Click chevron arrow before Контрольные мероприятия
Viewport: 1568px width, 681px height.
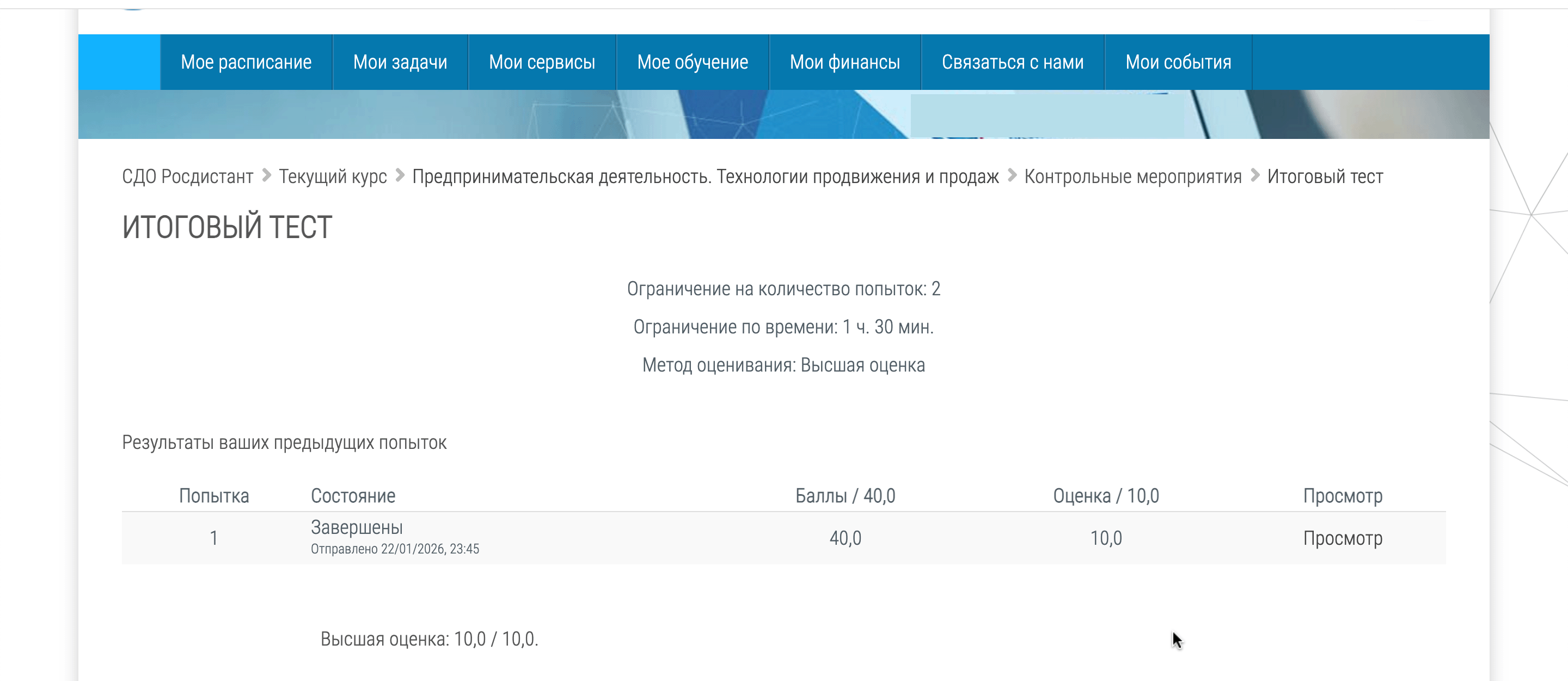[x=1012, y=176]
